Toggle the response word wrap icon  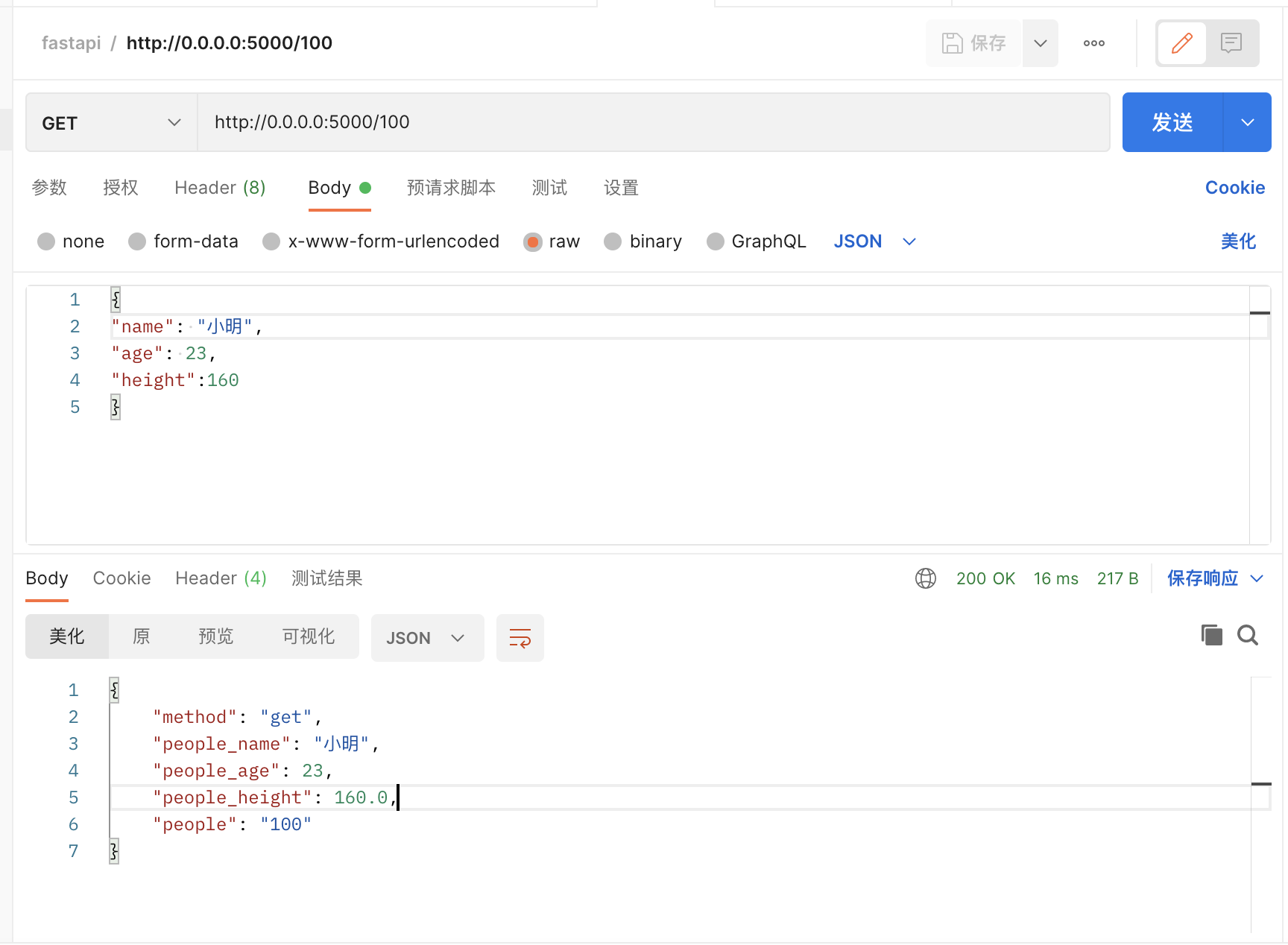(520, 638)
